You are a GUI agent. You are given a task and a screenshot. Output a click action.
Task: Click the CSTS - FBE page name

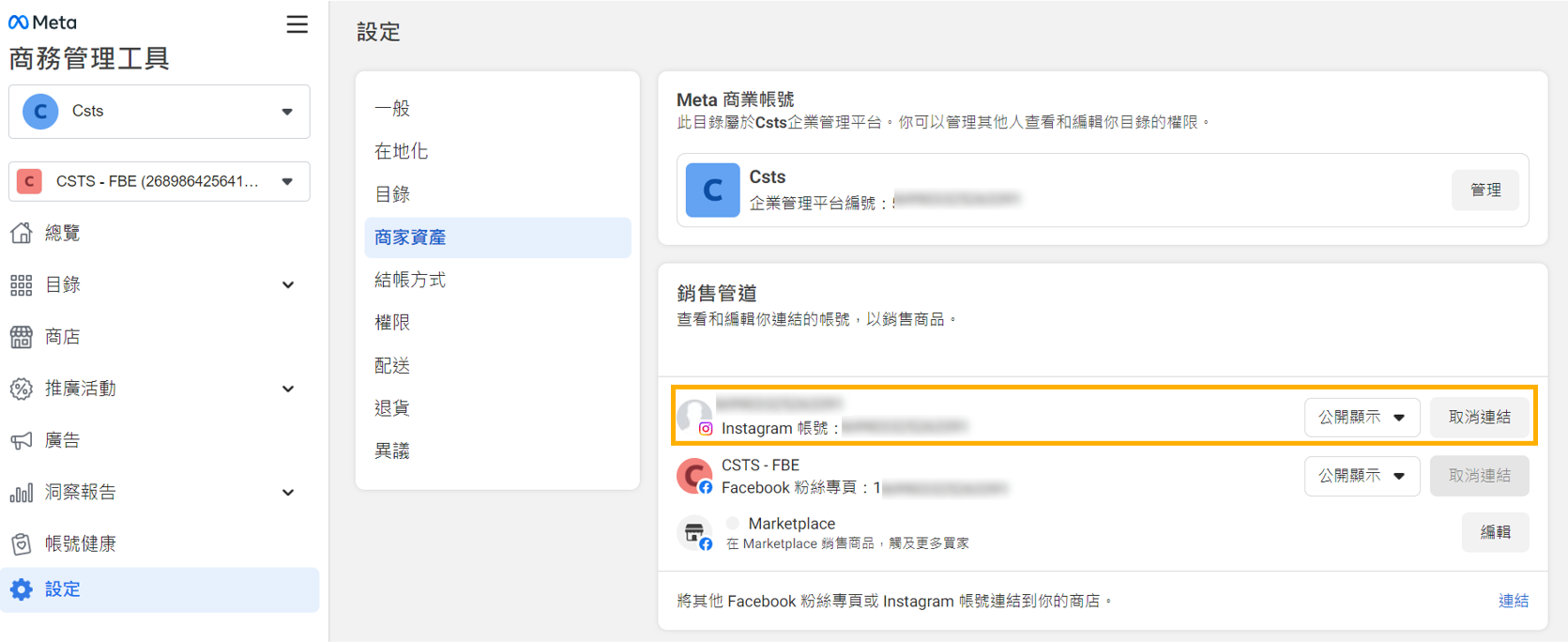[x=761, y=466]
